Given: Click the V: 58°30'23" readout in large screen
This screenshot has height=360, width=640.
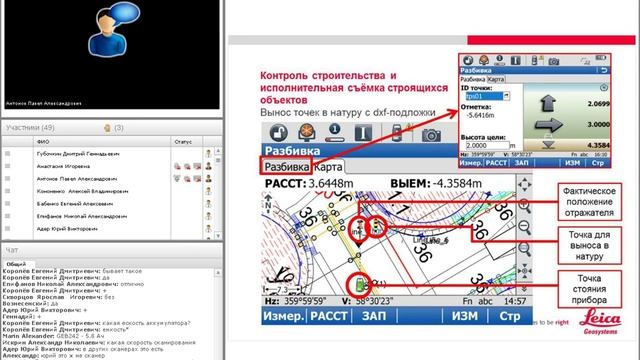Looking at the screenshot, I should (x=367, y=301).
